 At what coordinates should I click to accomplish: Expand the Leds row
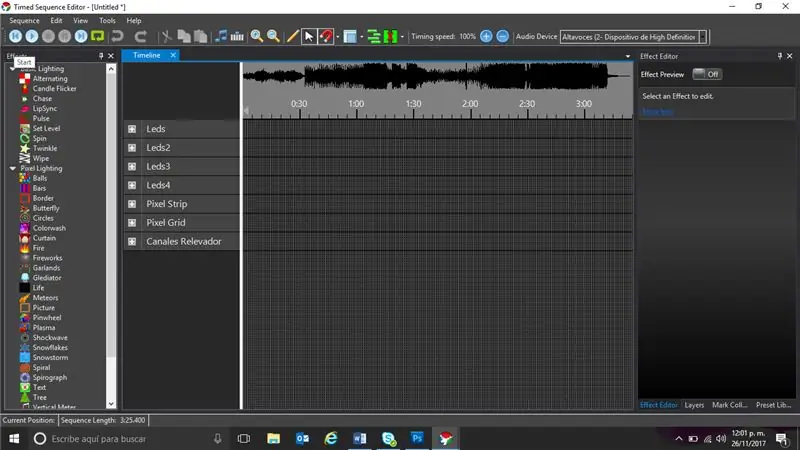132,129
